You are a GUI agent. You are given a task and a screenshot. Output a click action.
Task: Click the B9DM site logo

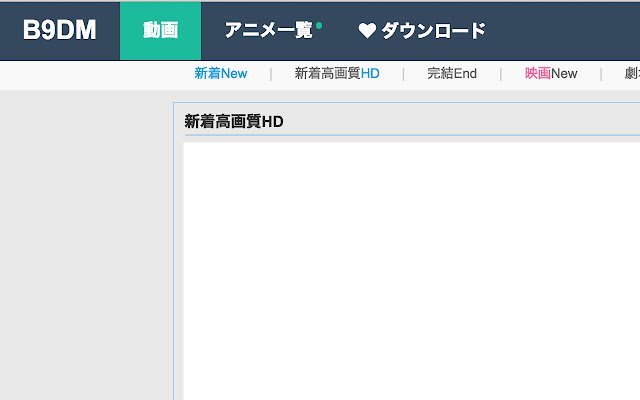60,30
